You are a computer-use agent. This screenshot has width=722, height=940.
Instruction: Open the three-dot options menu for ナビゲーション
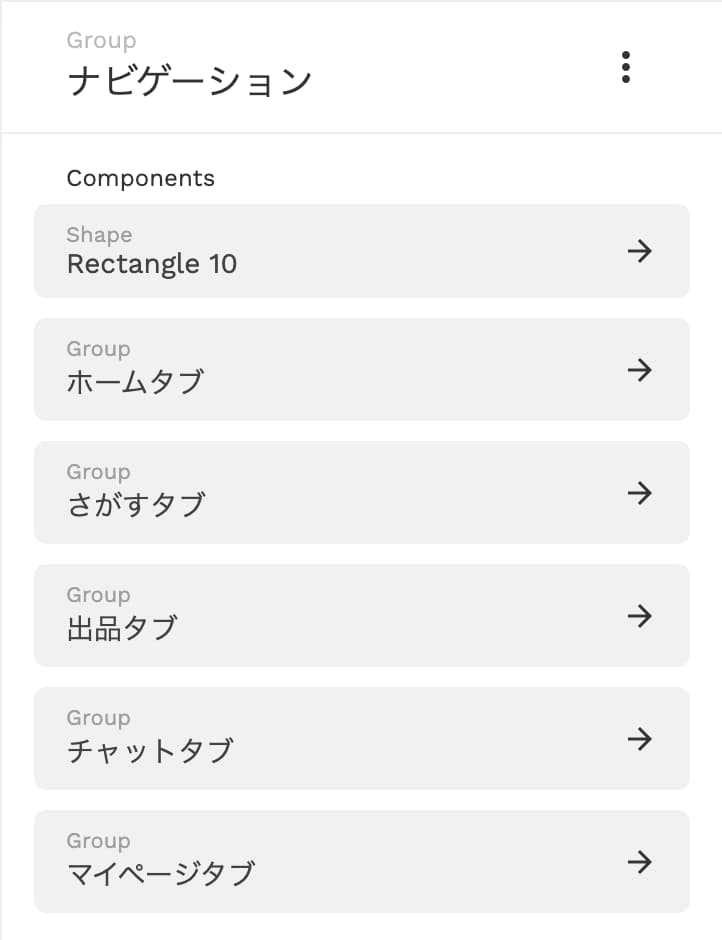click(x=625, y=67)
